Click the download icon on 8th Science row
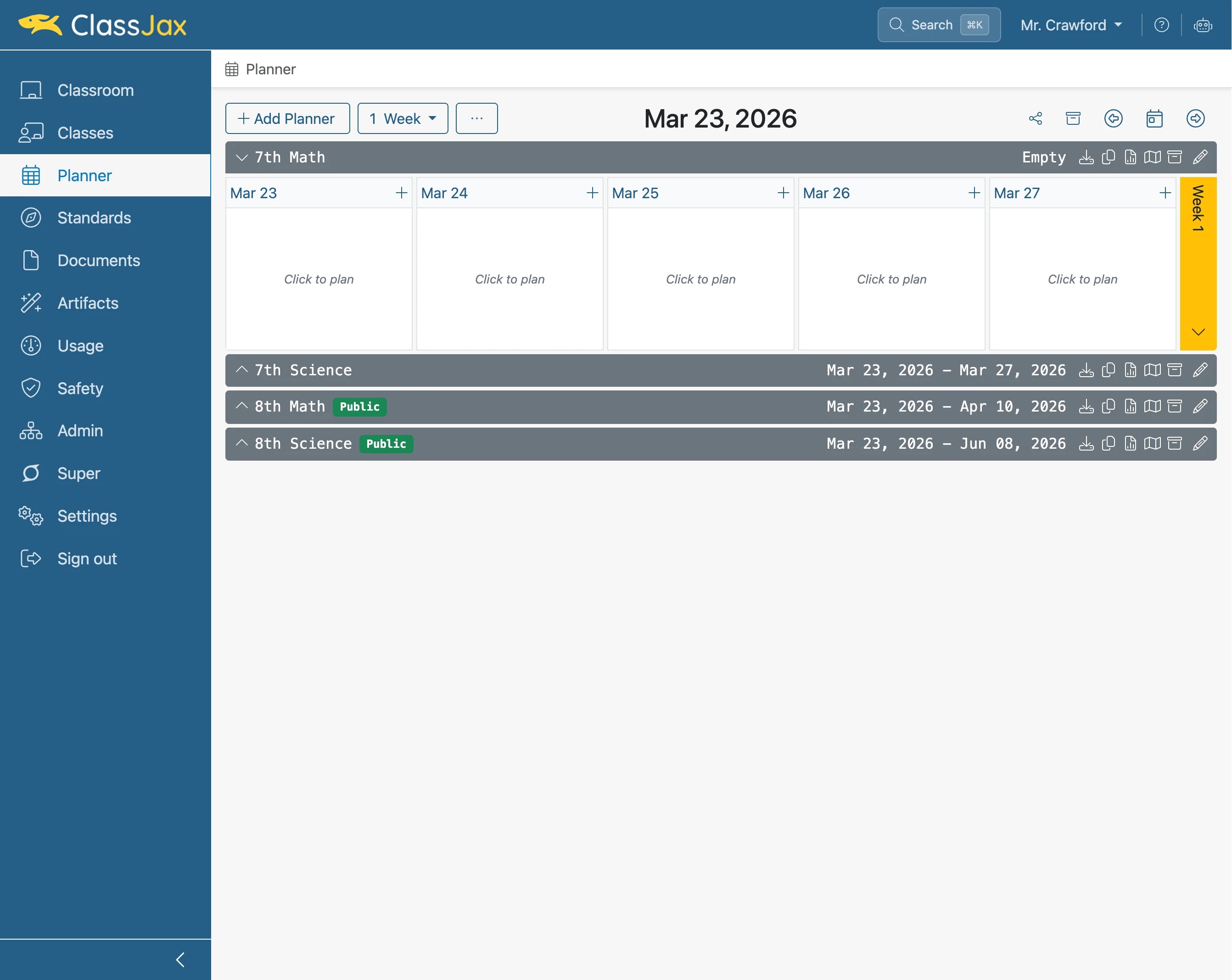This screenshot has width=1232, height=980. click(1086, 443)
